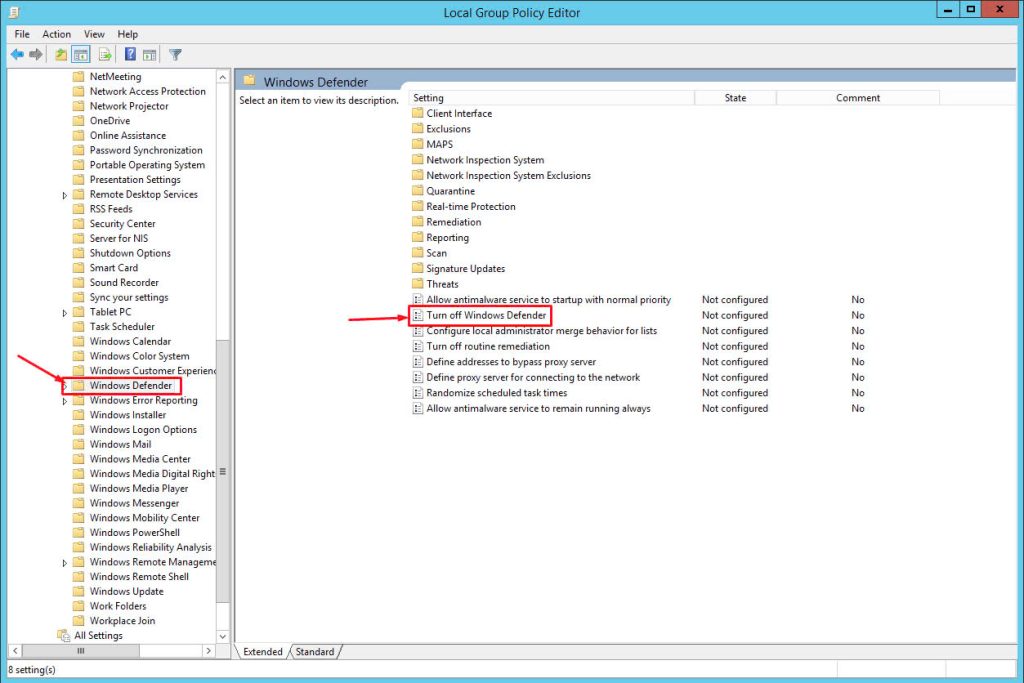Select Allow antimalware service to startup with normal priority
1024x683 pixels.
tap(549, 300)
